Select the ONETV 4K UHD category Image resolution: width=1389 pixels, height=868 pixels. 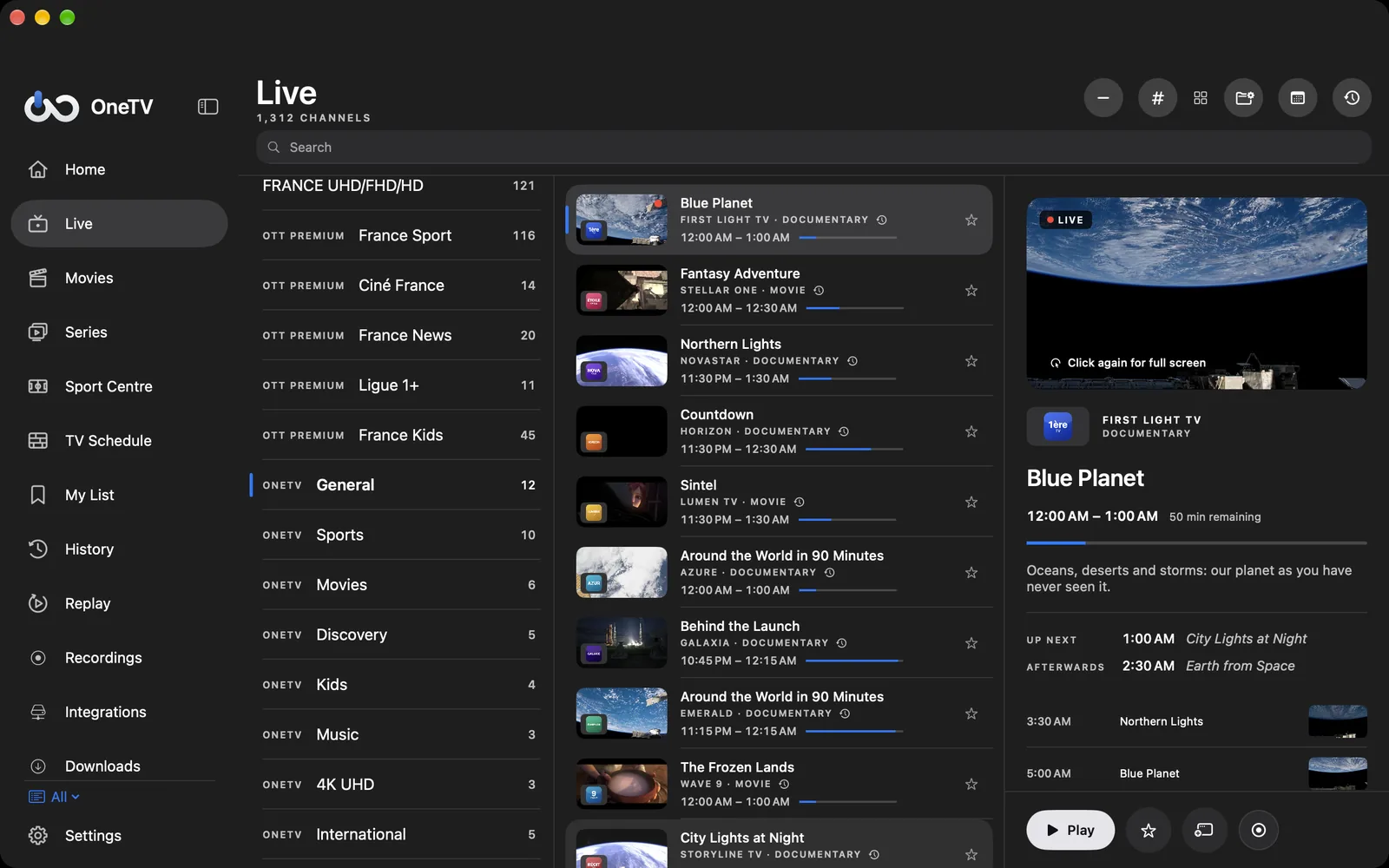399,785
